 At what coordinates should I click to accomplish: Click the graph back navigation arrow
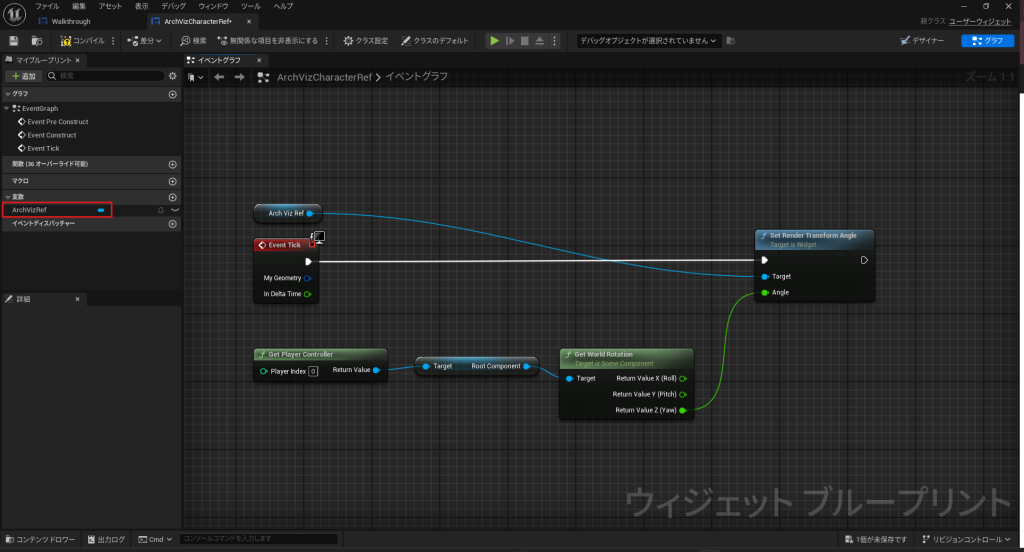[x=219, y=77]
